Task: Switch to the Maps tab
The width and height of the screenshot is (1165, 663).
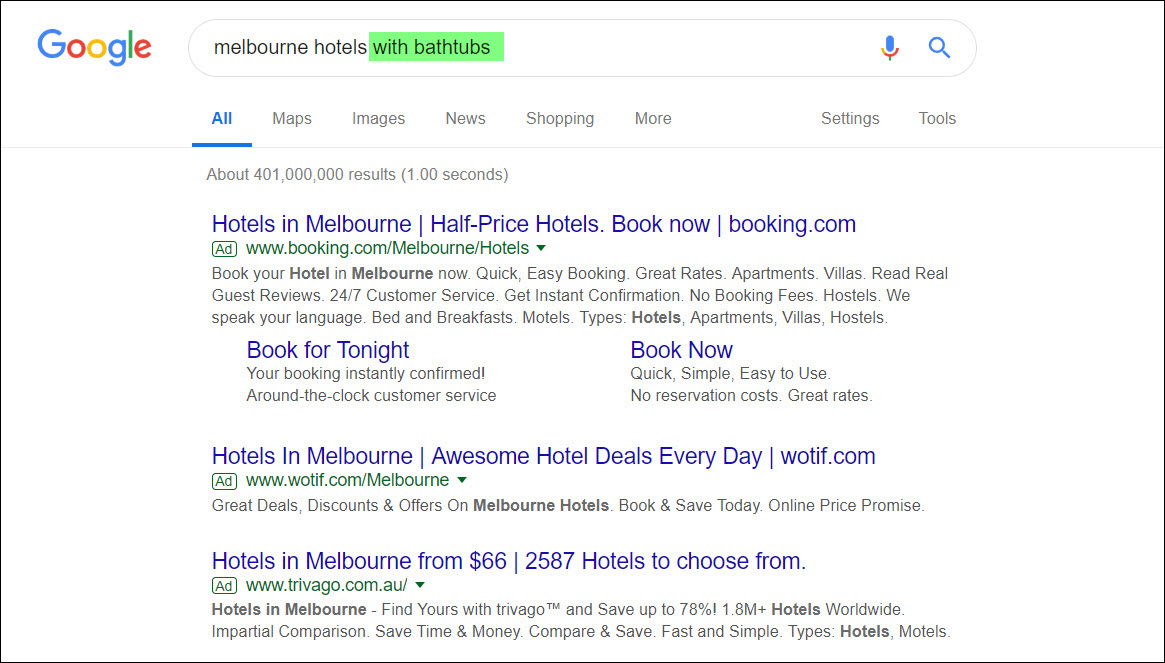Action: [291, 118]
